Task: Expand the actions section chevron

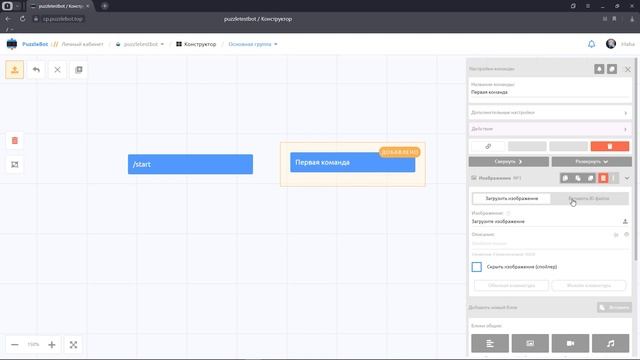Action: pyautogui.click(x=625, y=129)
